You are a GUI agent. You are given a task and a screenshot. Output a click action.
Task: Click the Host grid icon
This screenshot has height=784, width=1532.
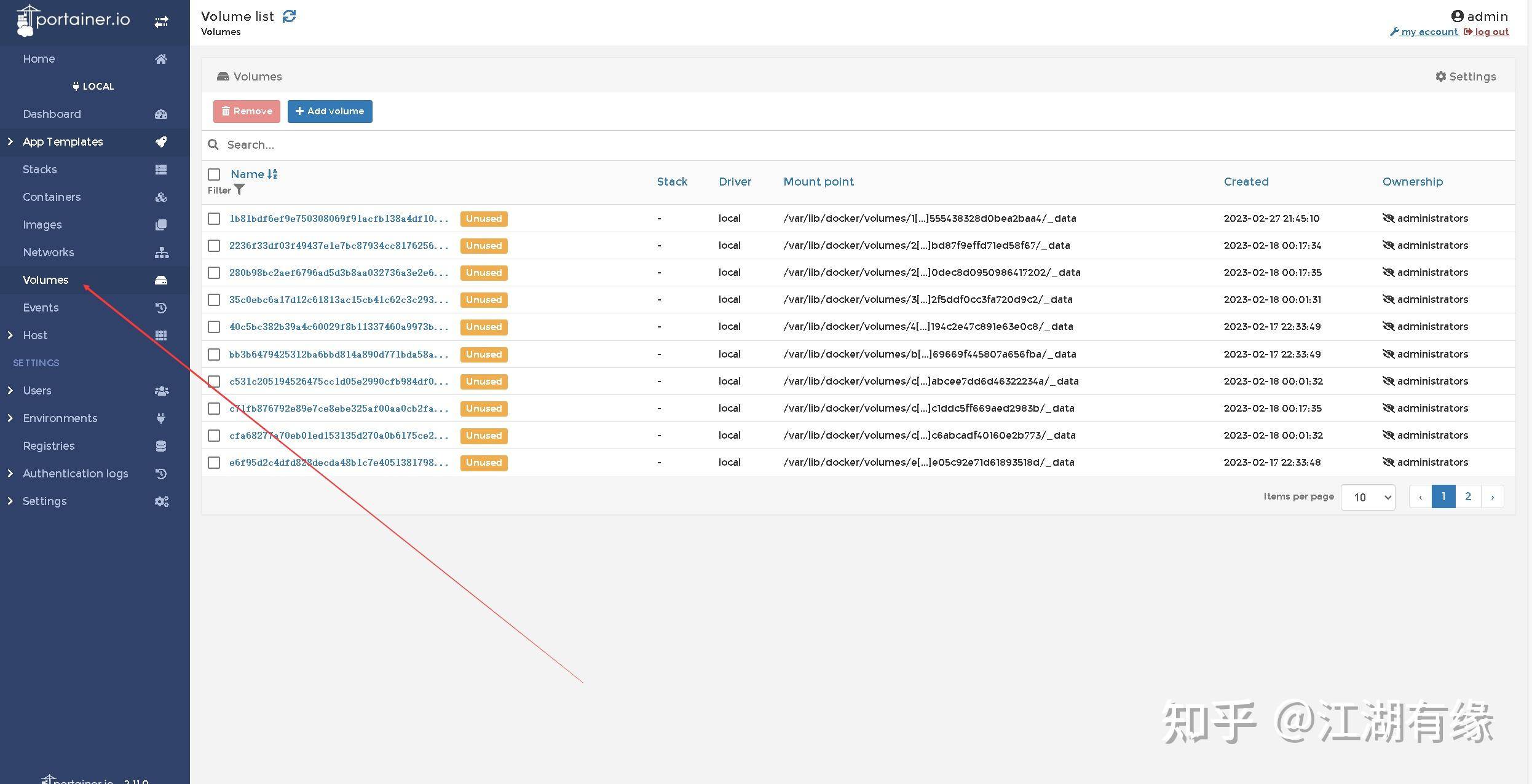tap(161, 335)
